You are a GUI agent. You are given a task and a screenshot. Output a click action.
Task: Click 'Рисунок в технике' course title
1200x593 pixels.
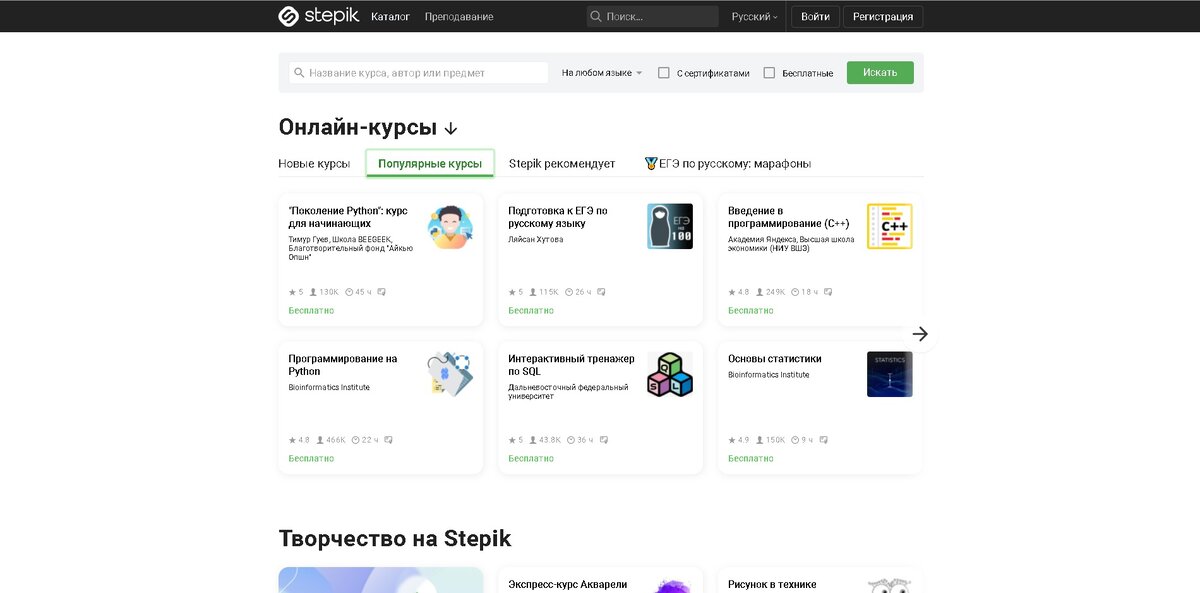coord(772,584)
